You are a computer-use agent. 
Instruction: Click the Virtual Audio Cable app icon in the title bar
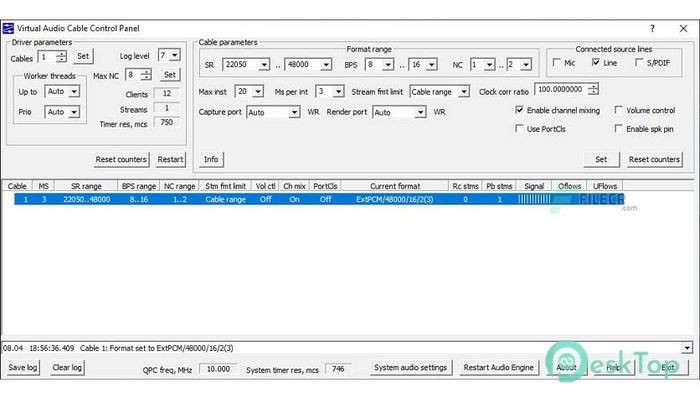[8, 29]
